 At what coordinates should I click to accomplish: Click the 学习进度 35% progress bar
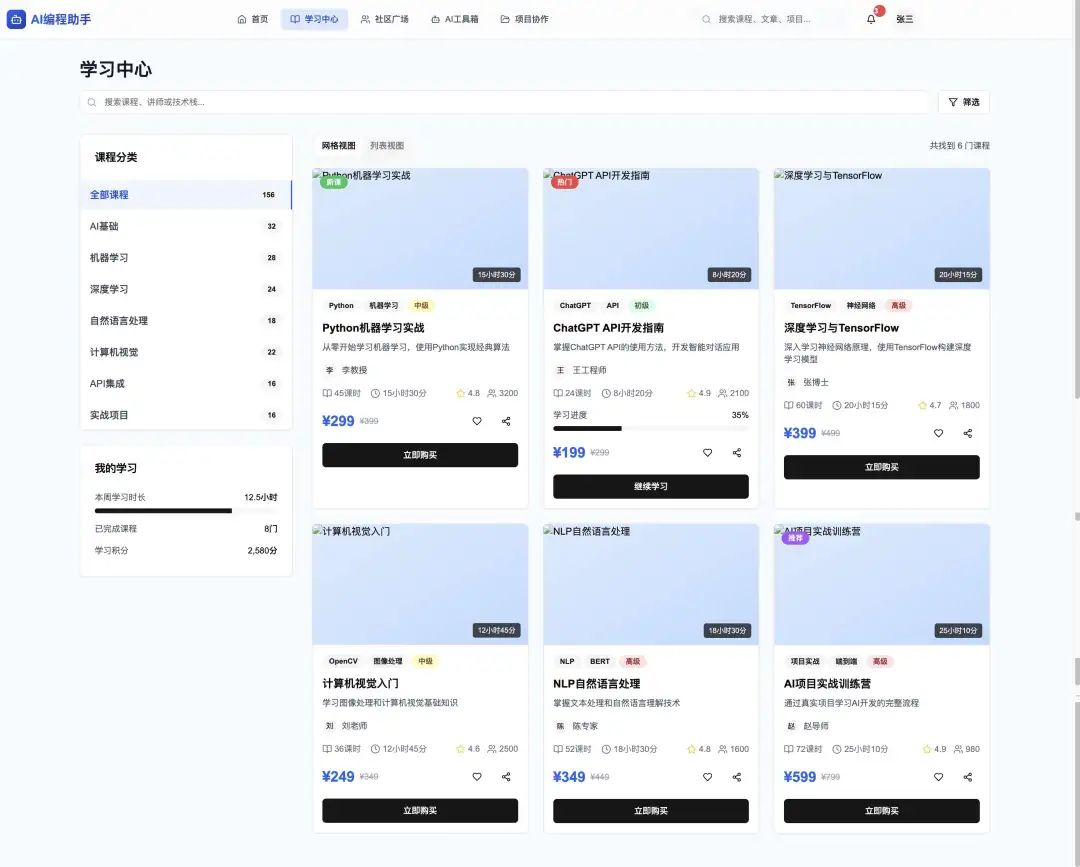(x=651, y=428)
